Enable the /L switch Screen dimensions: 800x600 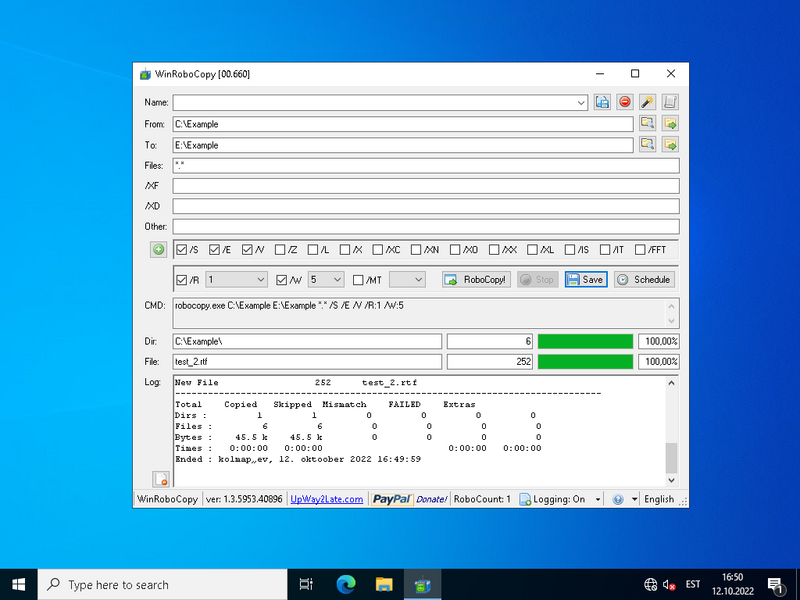coord(313,249)
